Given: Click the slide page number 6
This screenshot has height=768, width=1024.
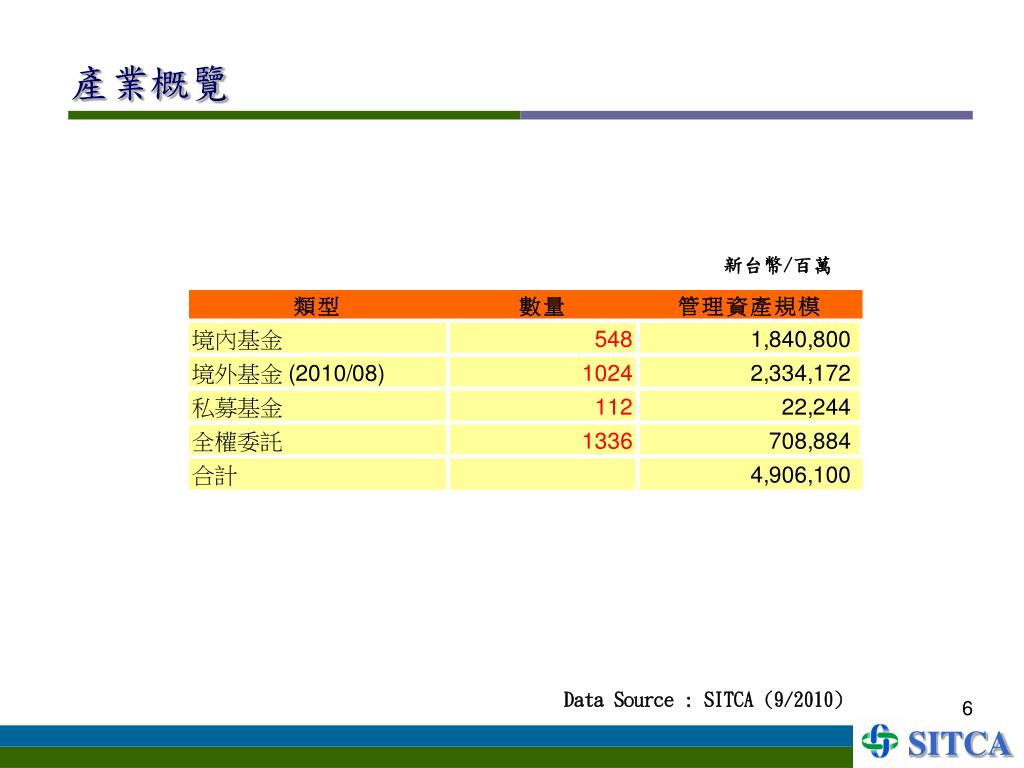Looking at the screenshot, I should click(967, 709).
